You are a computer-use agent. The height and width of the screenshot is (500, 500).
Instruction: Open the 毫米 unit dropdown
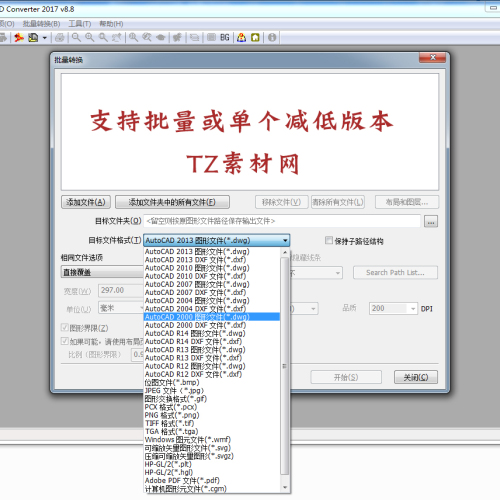coord(121,308)
